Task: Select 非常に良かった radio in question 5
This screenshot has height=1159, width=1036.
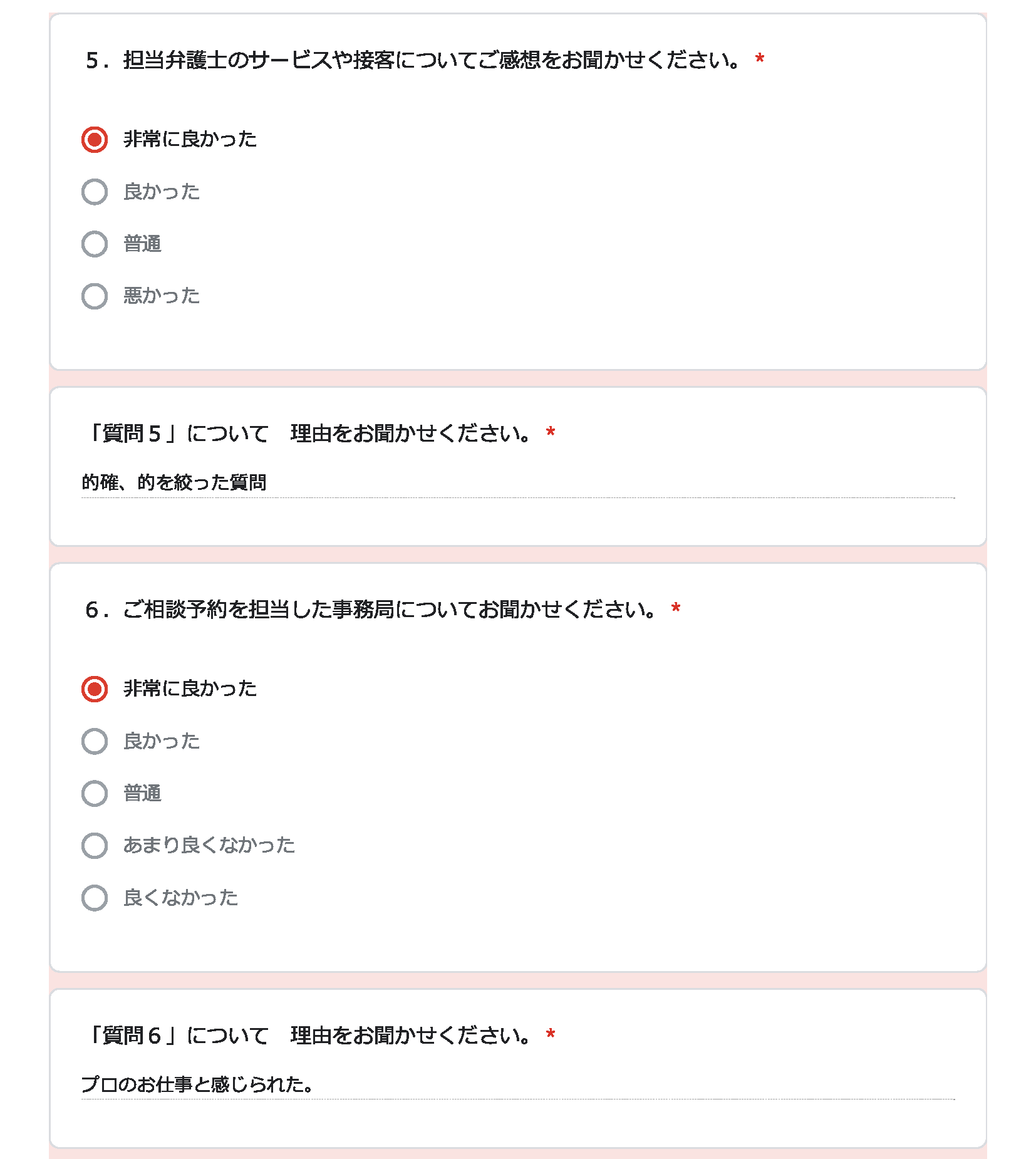Action: pos(95,139)
